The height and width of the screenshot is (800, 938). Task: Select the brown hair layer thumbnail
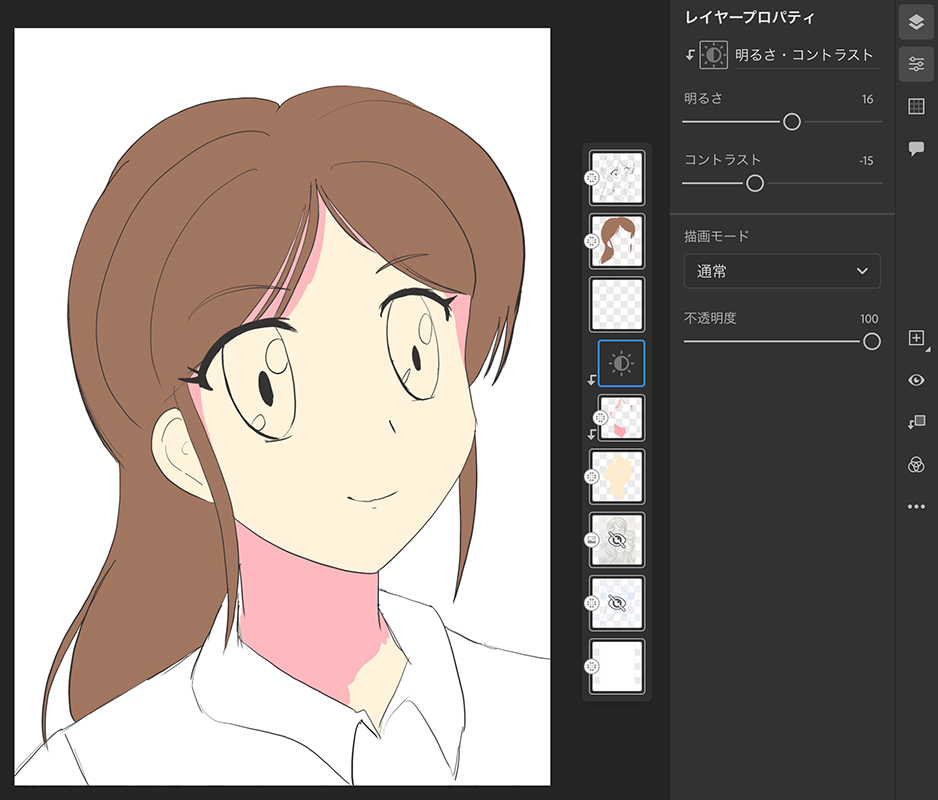click(x=617, y=241)
